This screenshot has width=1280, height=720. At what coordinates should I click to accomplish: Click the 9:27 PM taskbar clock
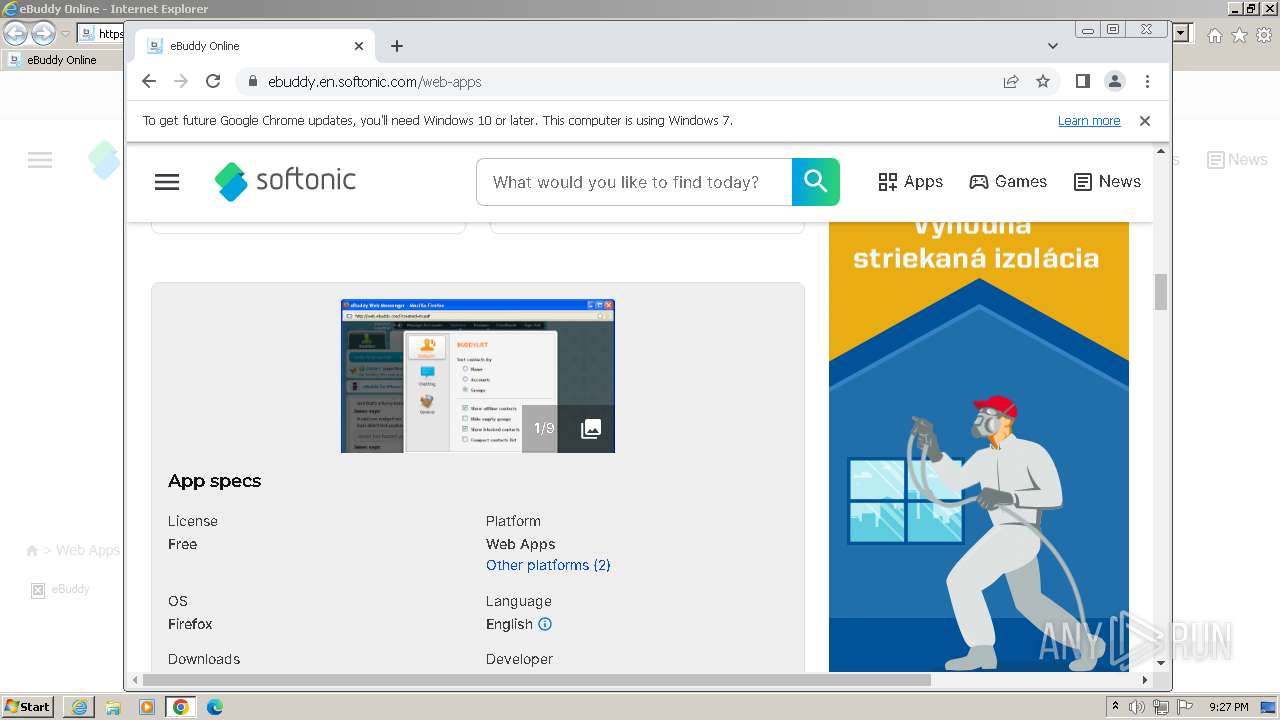point(1228,707)
